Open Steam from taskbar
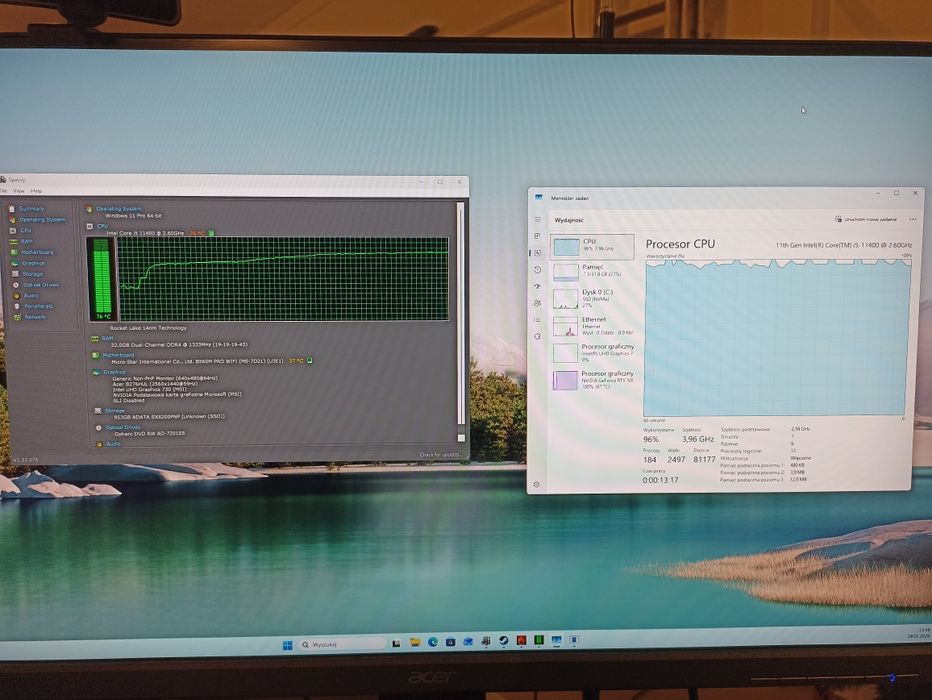The width and height of the screenshot is (932, 700). point(503,641)
